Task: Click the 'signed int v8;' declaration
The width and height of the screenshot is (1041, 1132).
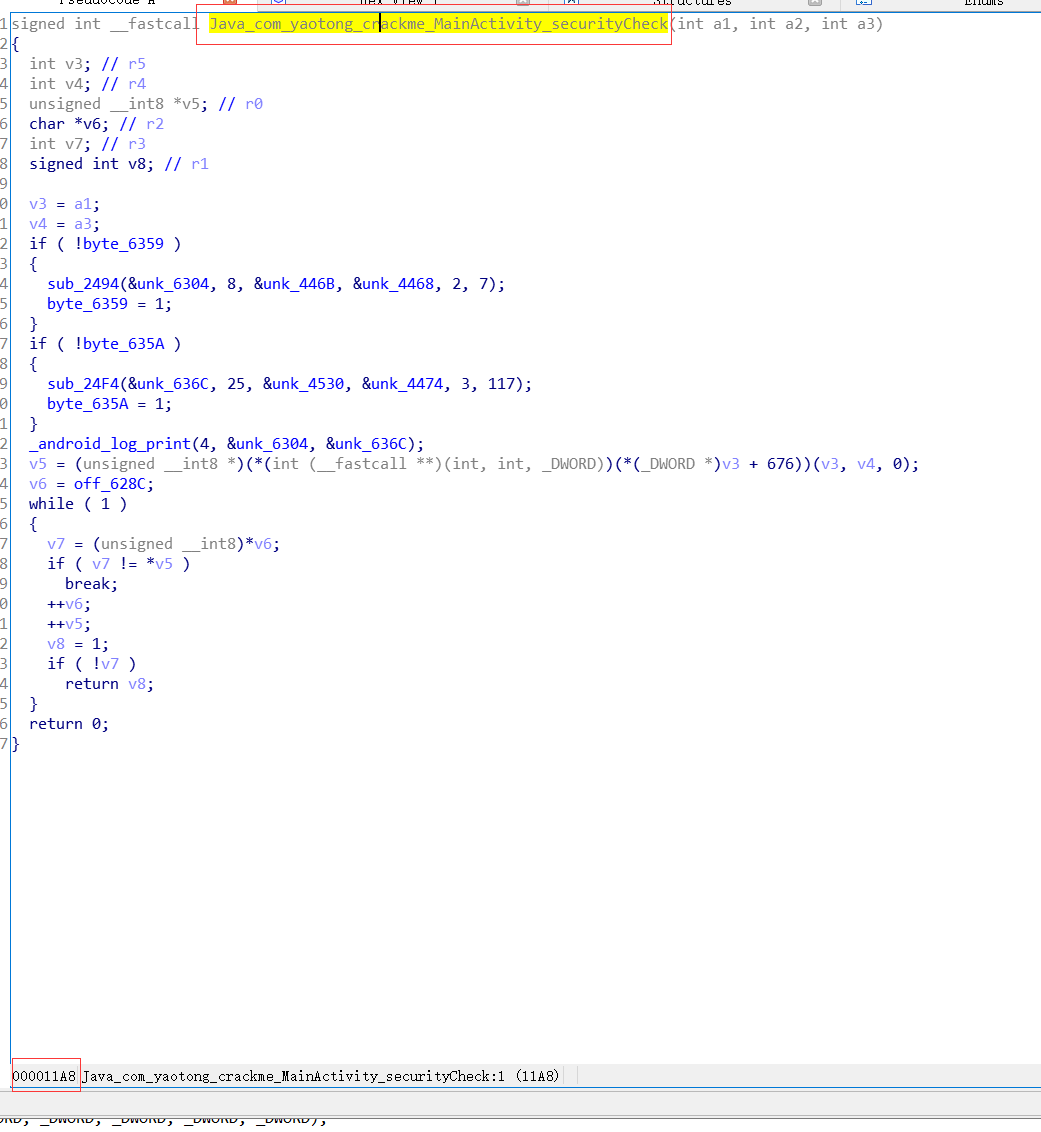Action: coord(91,164)
